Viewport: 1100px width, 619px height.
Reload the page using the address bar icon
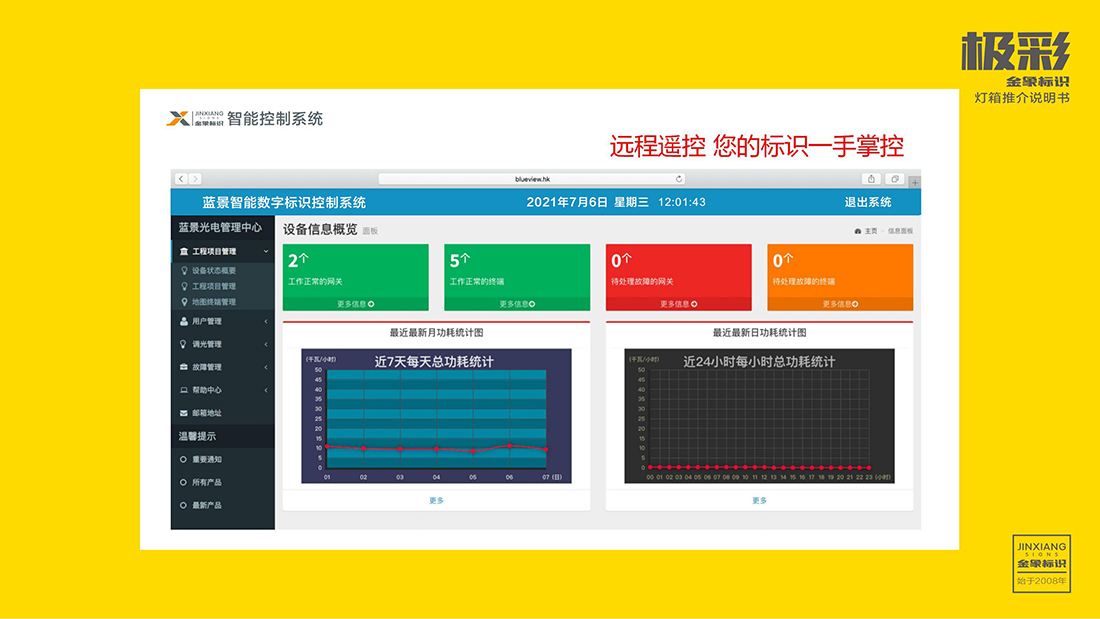[680, 179]
